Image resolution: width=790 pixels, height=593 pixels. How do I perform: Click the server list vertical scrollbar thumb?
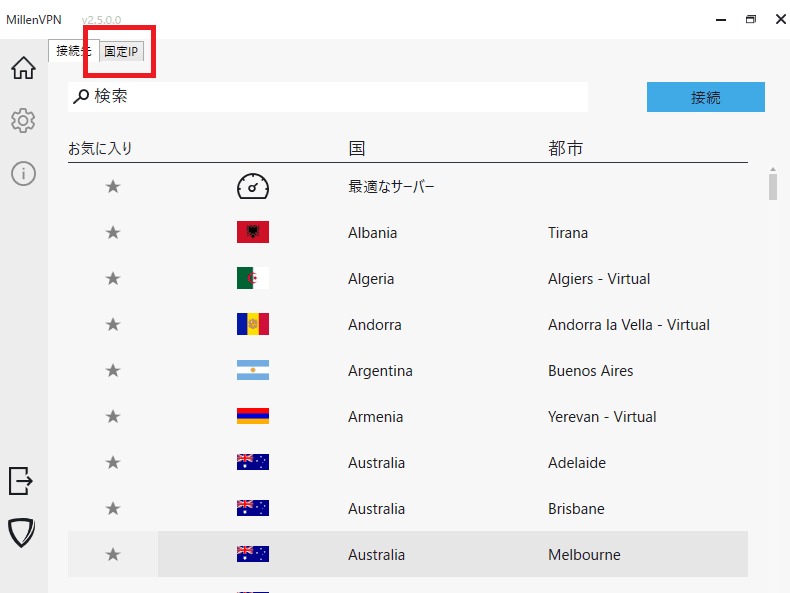pos(773,187)
